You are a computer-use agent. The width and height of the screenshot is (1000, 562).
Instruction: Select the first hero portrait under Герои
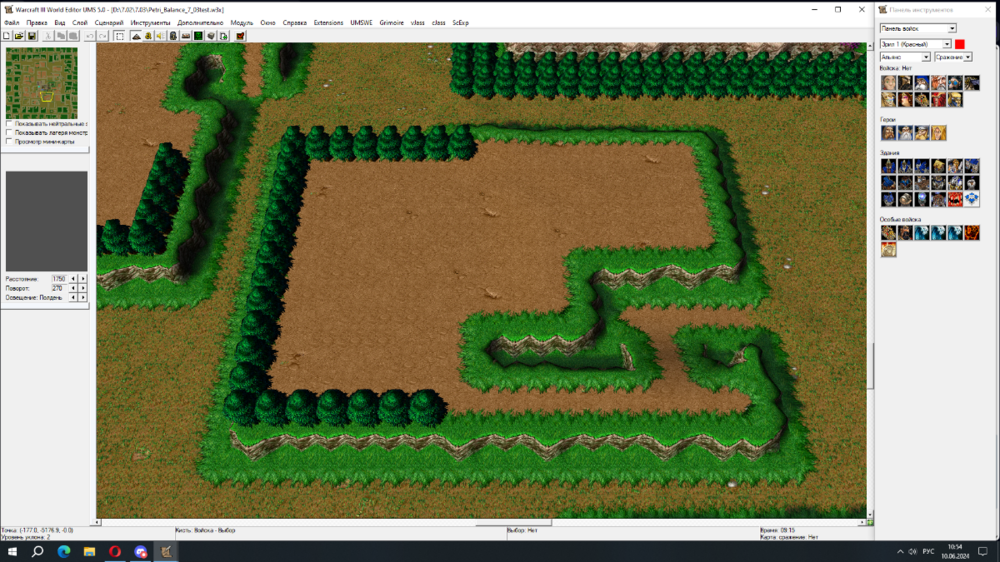coord(889,133)
